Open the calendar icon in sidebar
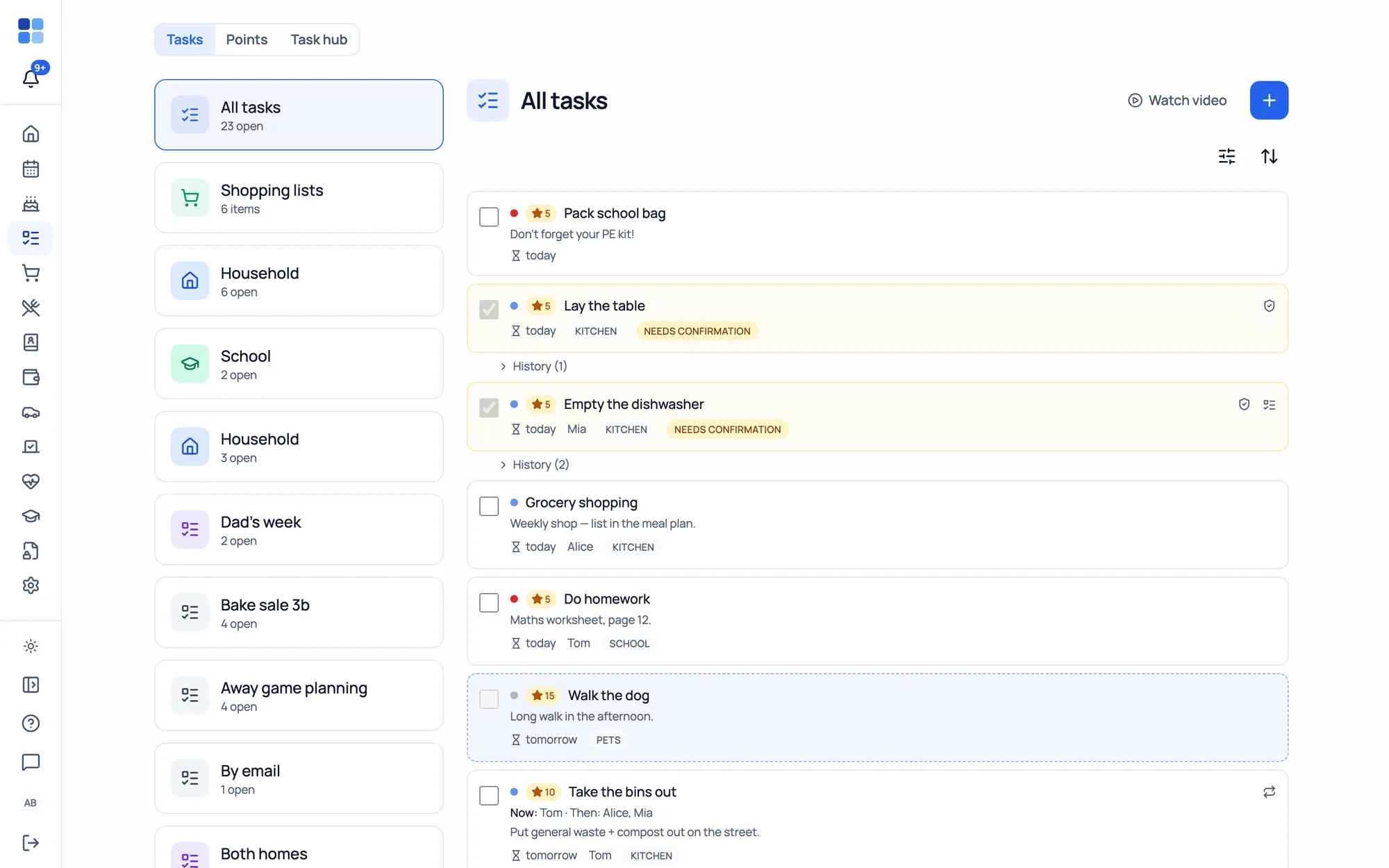The width and height of the screenshot is (1389, 868). pos(31,169)
